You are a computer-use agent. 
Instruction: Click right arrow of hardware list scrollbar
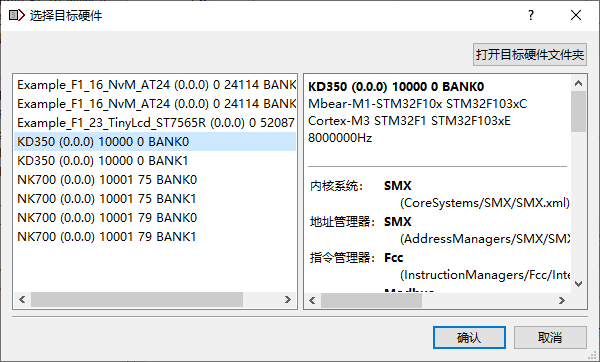pyautogui.click(x=288, y=300)
